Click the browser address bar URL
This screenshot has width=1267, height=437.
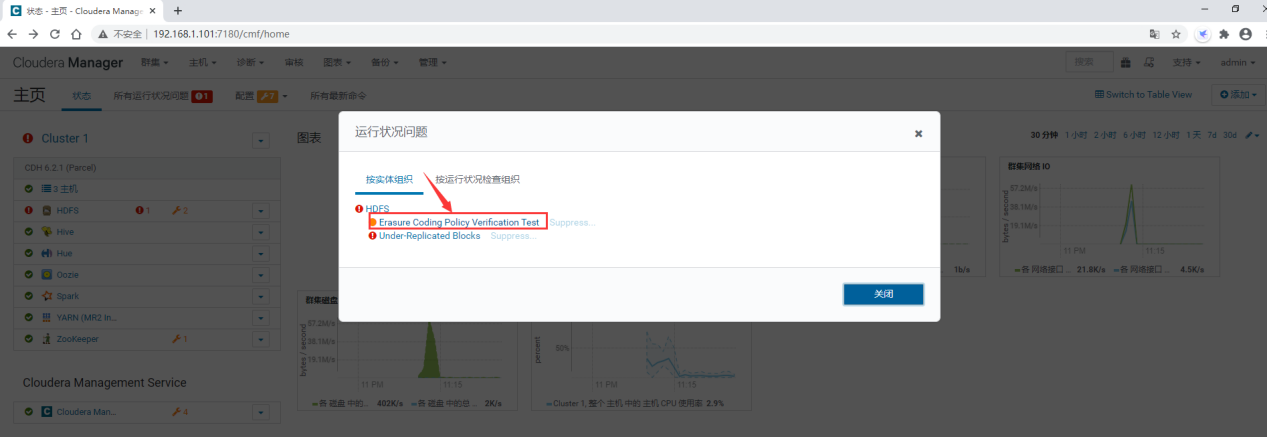[x=221, y=33]
